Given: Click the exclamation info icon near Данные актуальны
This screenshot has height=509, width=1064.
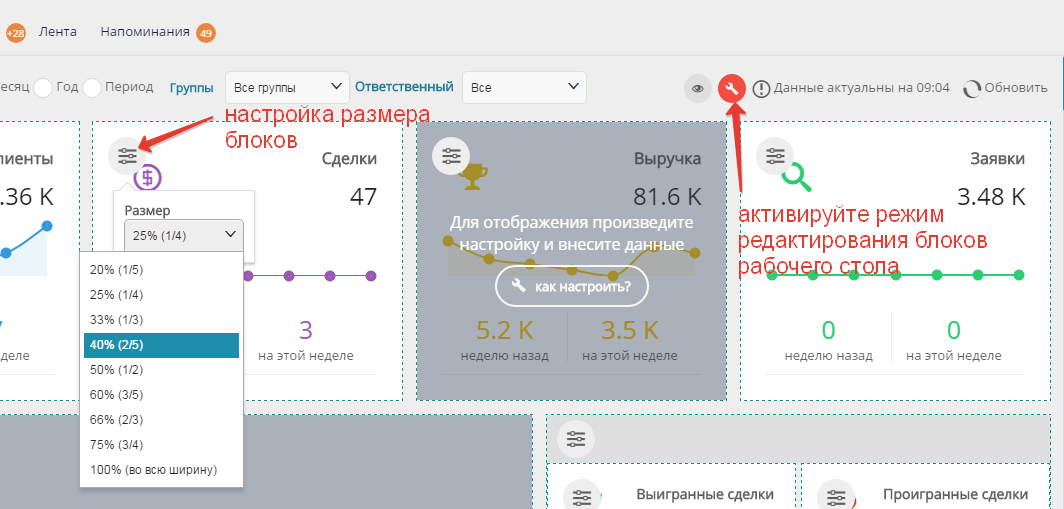Looking at the screenshot, I should coord(762,88).
